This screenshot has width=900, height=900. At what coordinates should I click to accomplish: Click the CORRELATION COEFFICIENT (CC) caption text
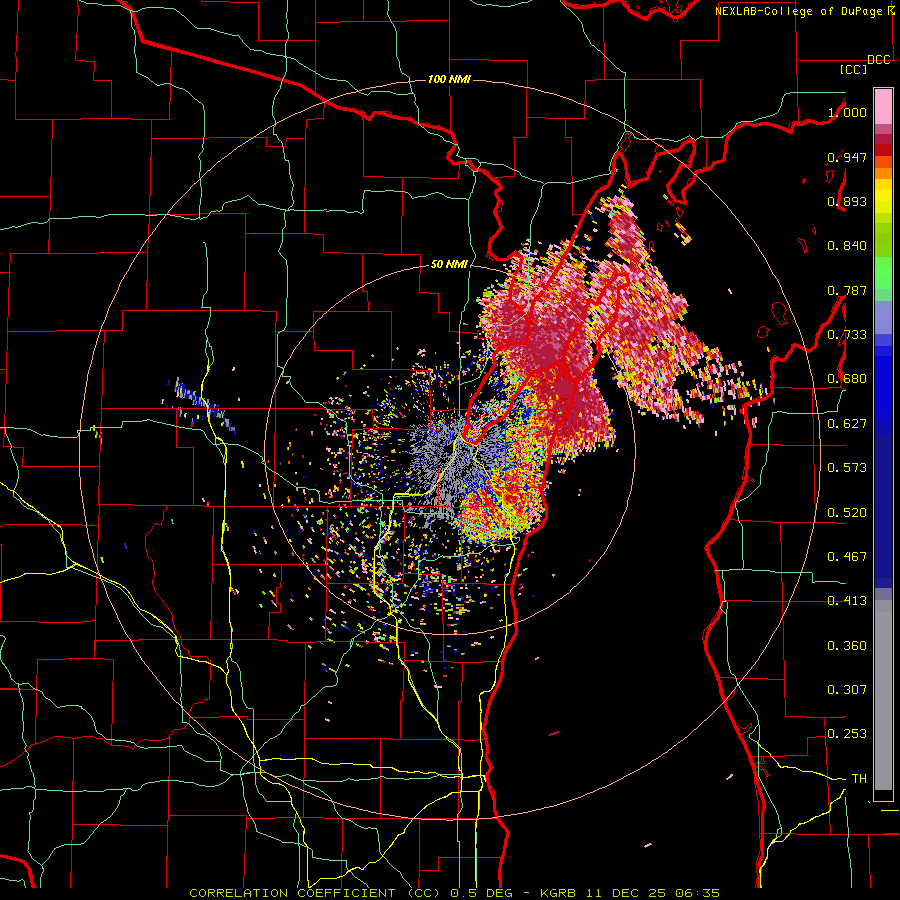315,893
